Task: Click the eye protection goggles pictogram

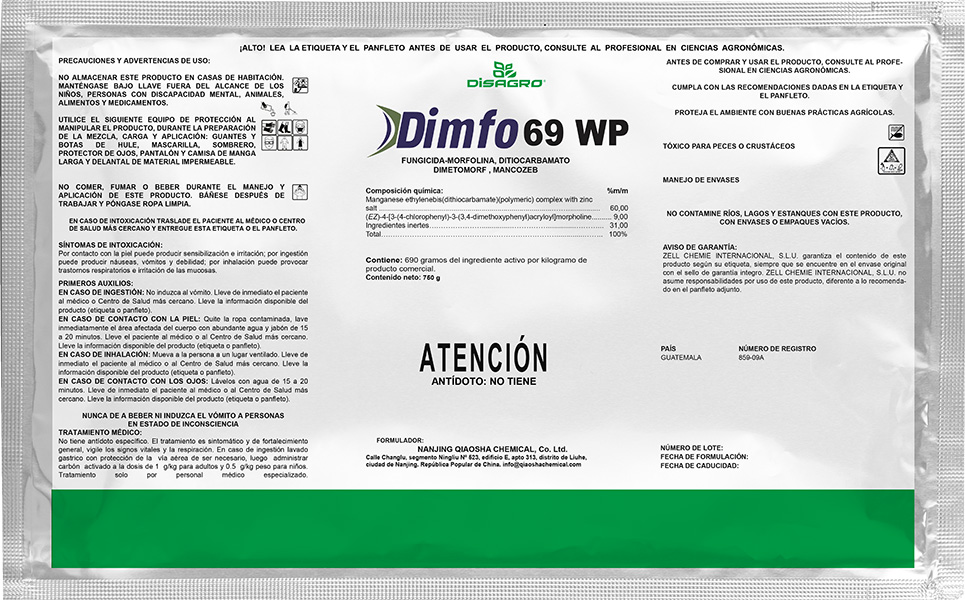Action: coord(269,143)
